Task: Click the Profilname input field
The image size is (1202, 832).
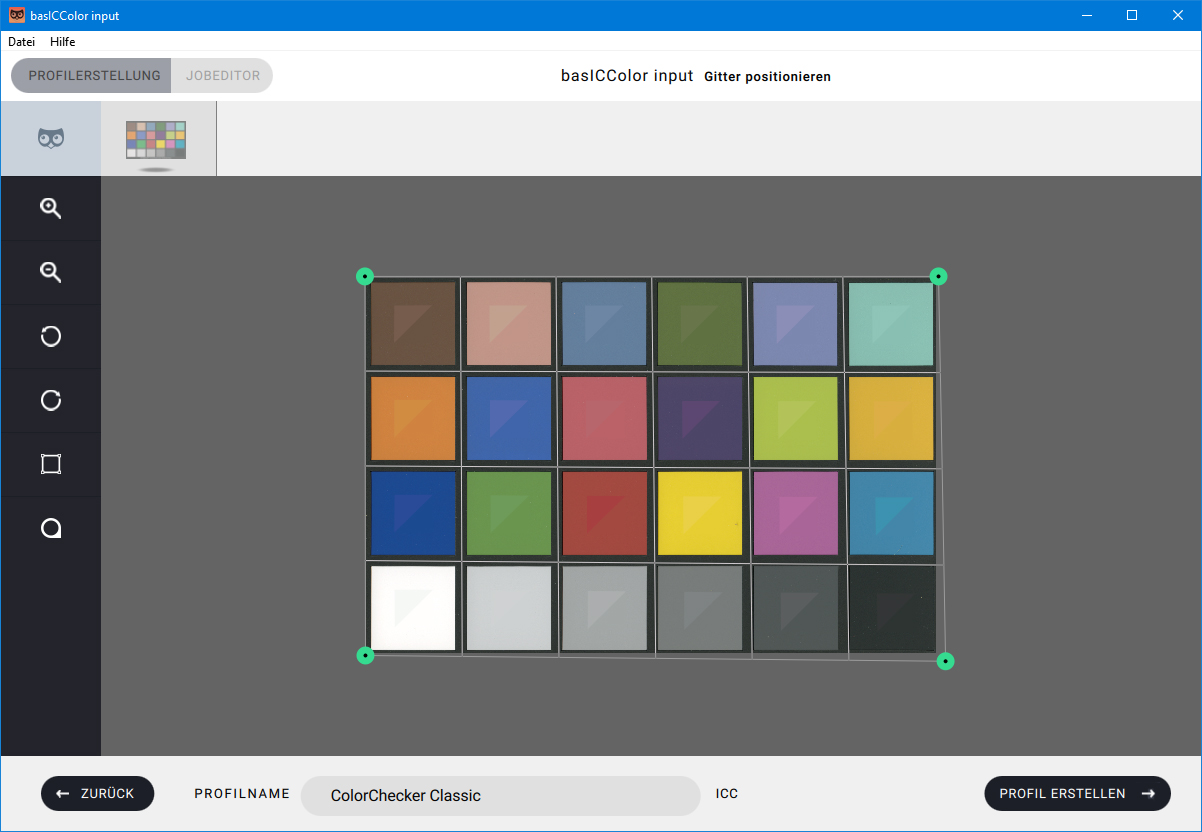Action: (500, 796)
